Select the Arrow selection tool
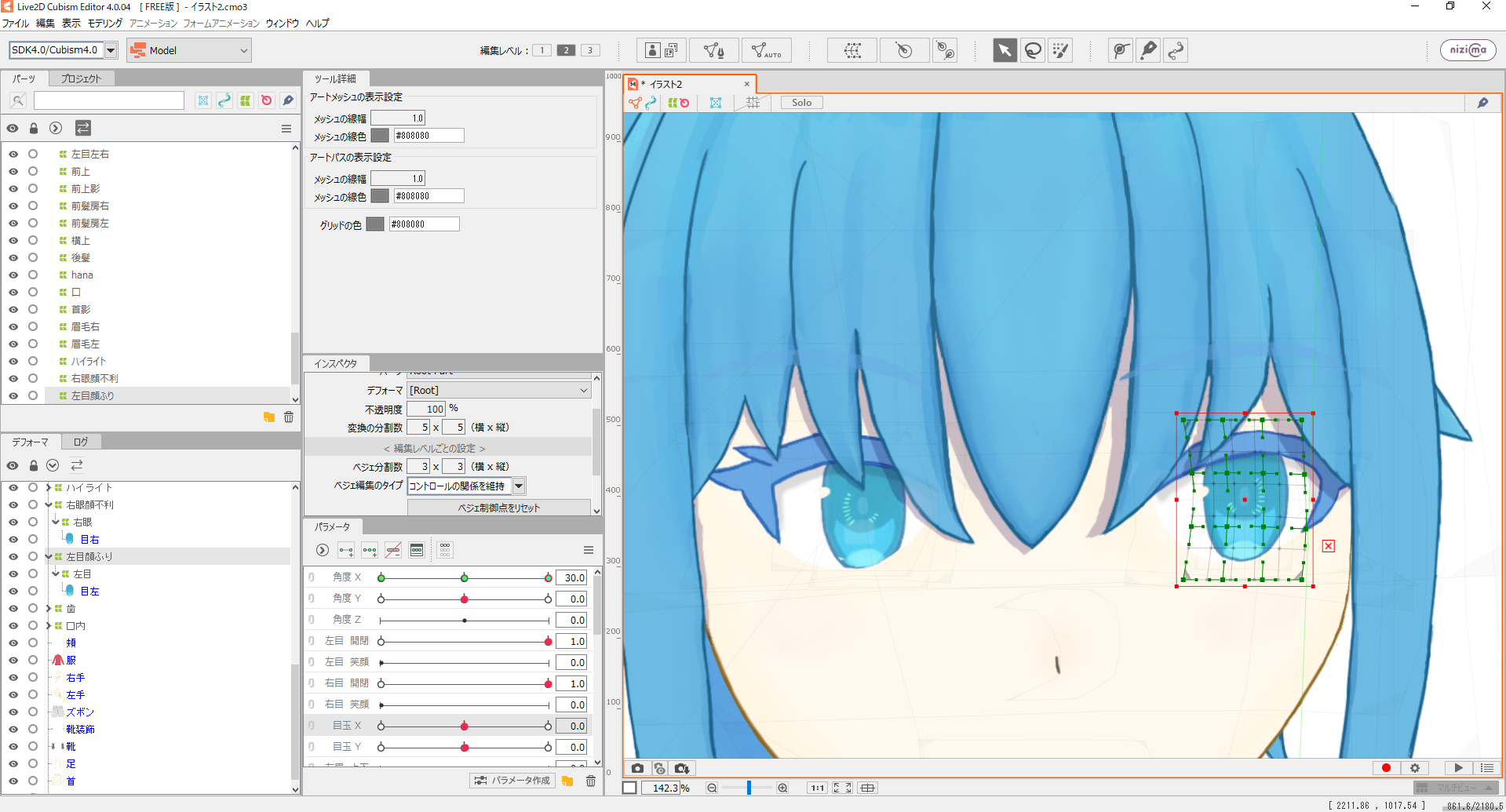The image size is (1506, 812). point(1005,50)
